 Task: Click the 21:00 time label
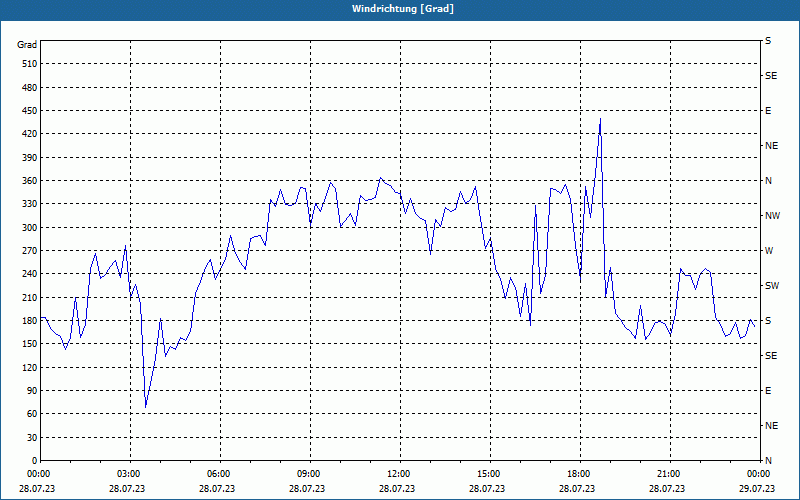(668, 474)
